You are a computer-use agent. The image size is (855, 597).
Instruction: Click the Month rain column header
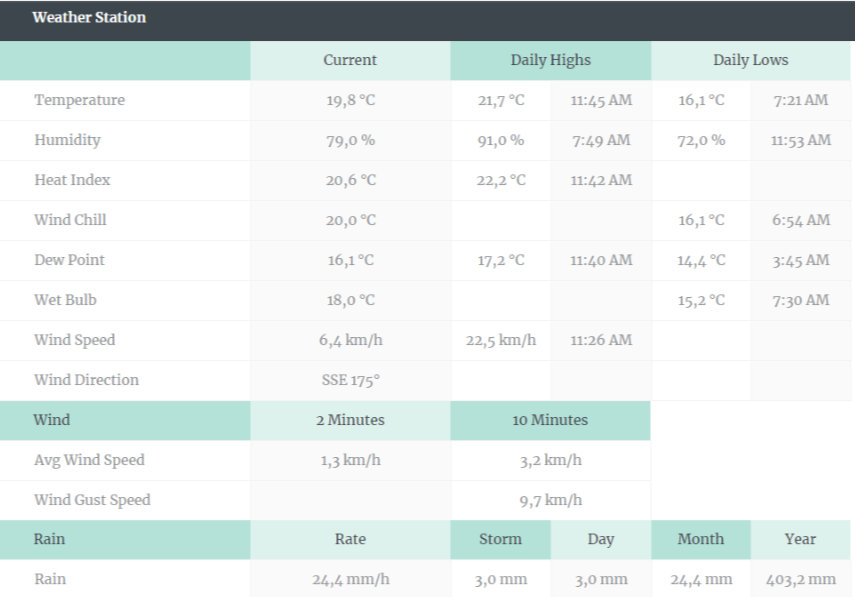point(700,539)
